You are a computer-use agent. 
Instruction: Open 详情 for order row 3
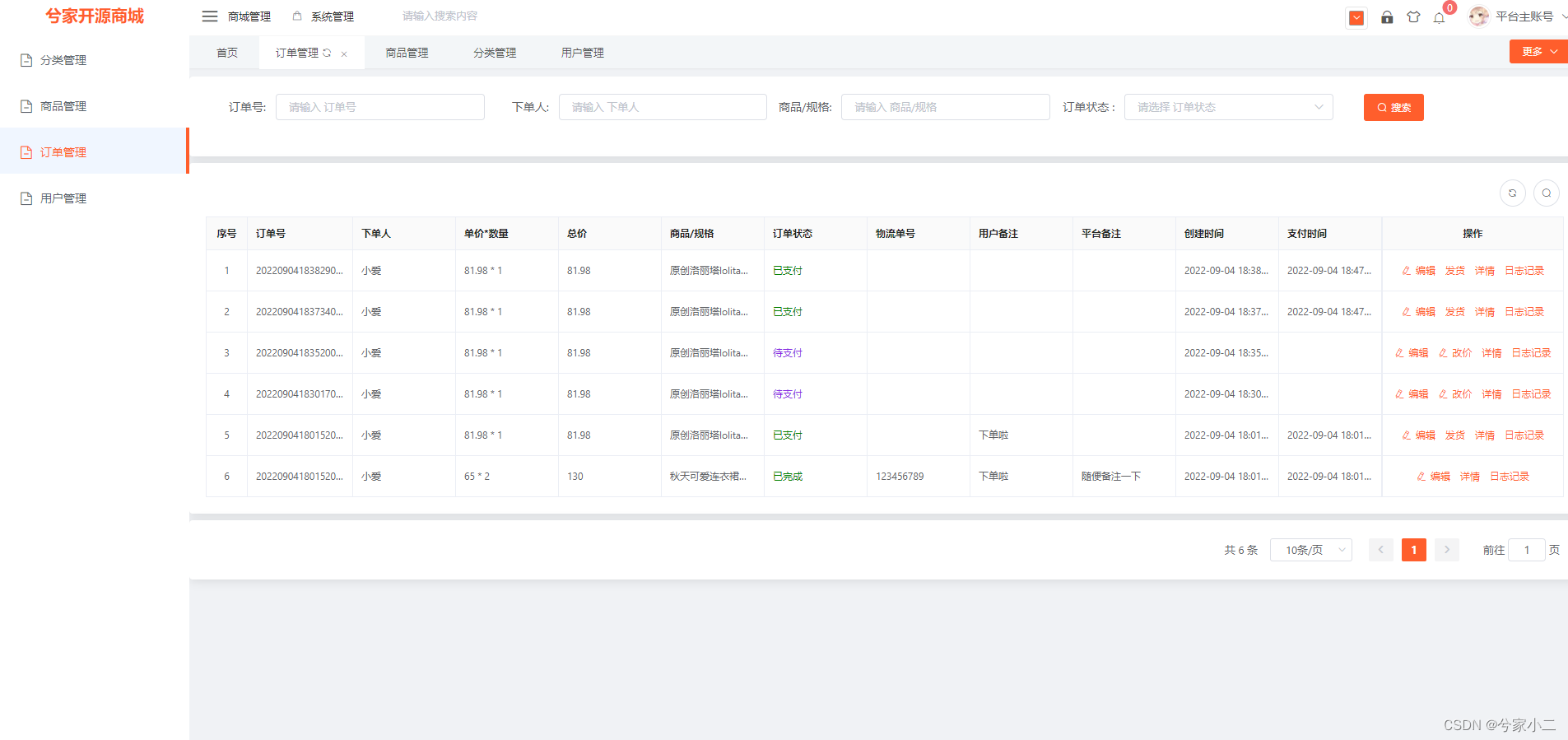click(1491, 353)
